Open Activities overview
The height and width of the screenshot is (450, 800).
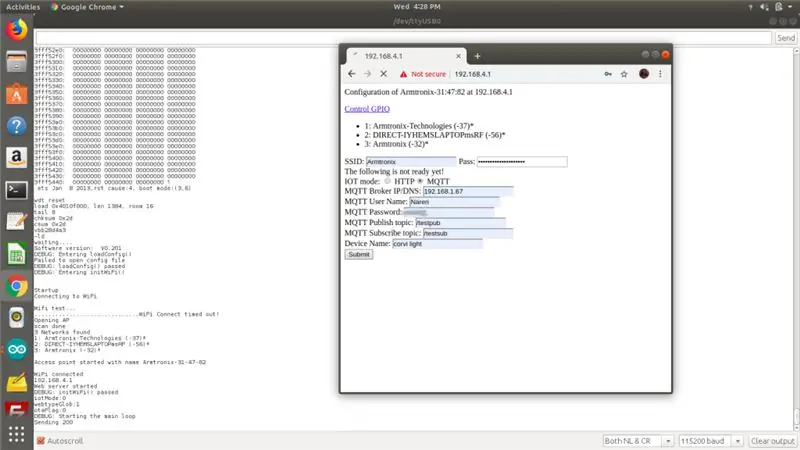(x=22, y=7)
